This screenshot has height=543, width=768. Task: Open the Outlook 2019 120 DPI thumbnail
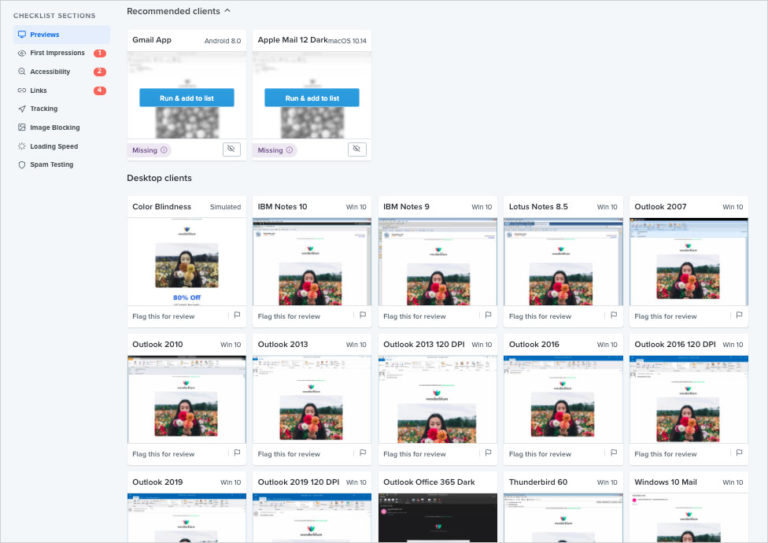312,518
